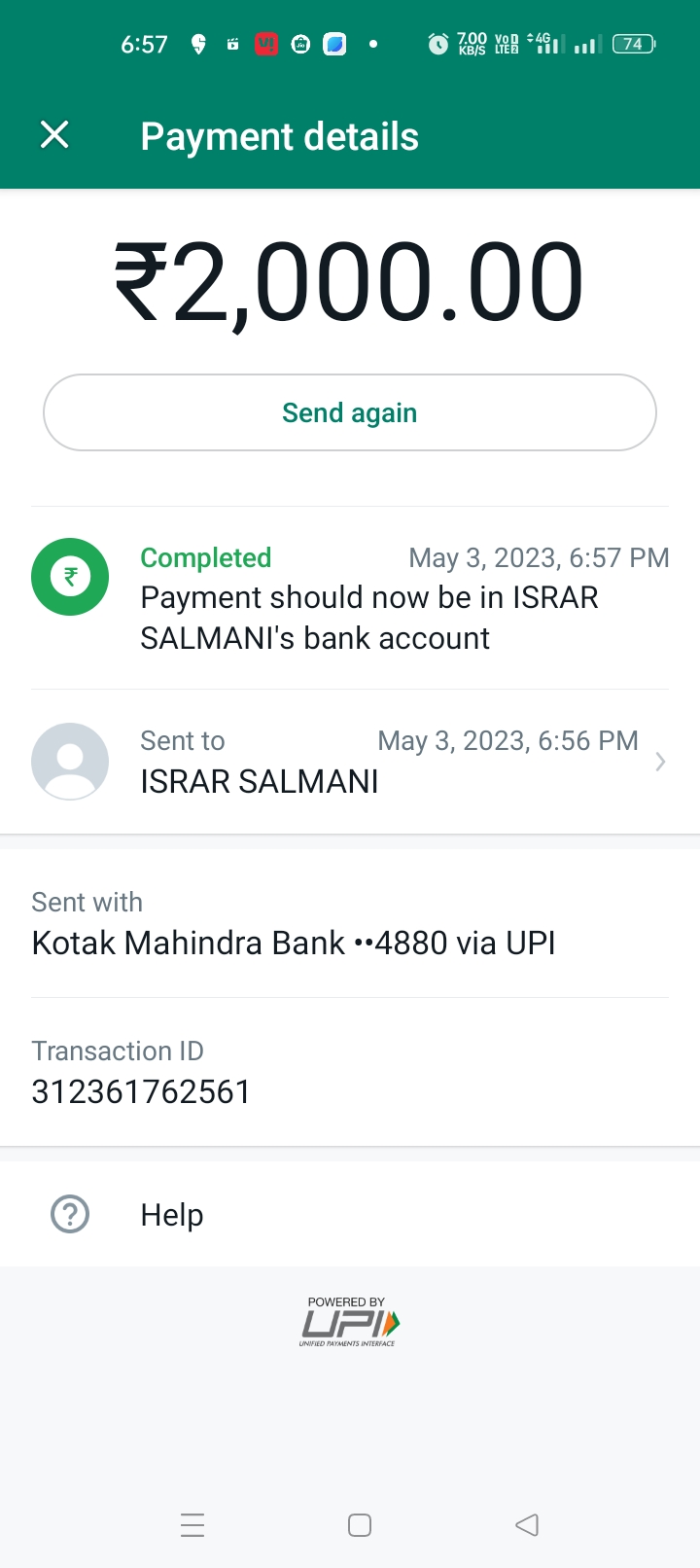This screenshot has width=700, height=1568.
Task: Tap the Payment details header title
Action: tap(280, 136)
